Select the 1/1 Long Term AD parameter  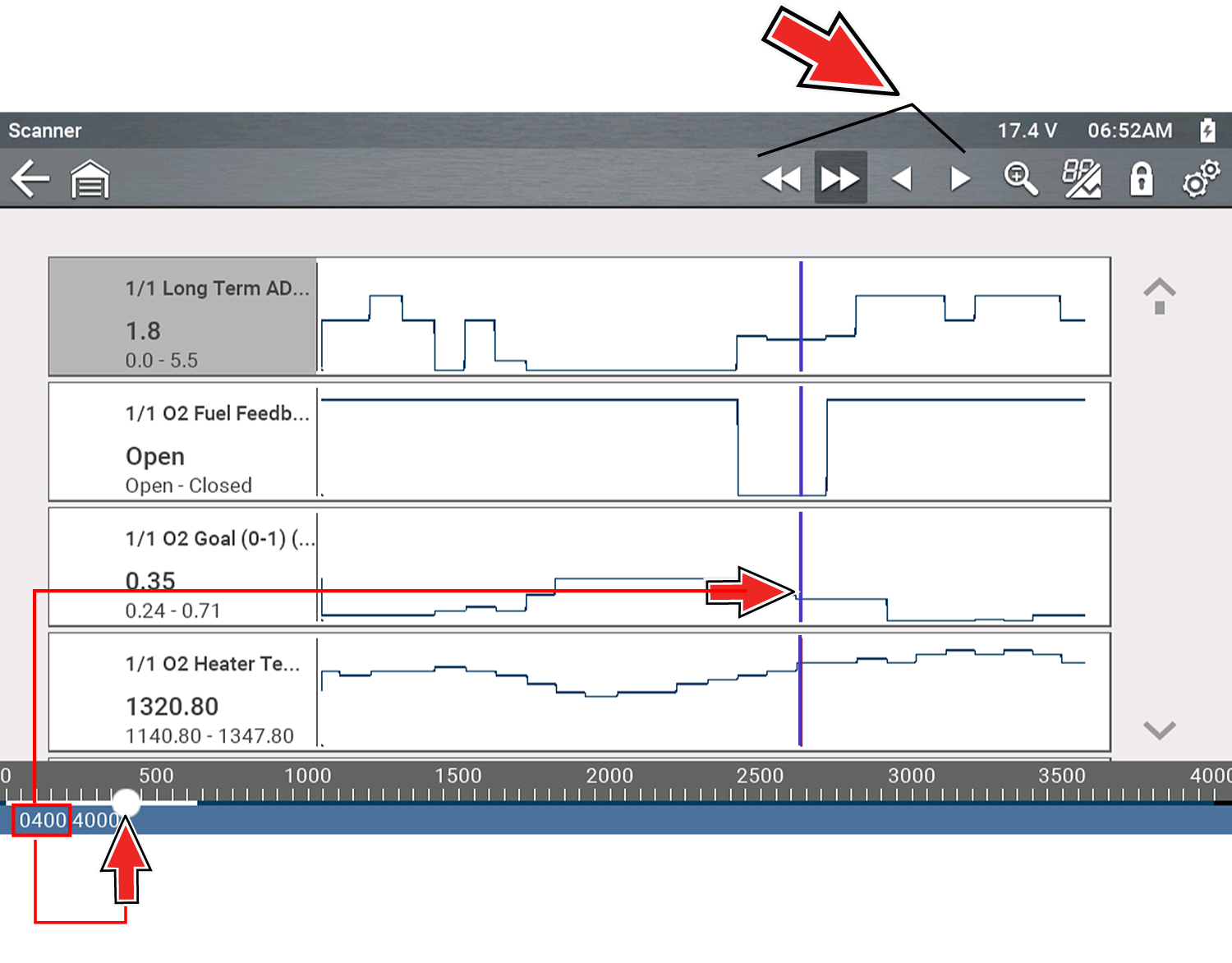click(x=183, y=317)
